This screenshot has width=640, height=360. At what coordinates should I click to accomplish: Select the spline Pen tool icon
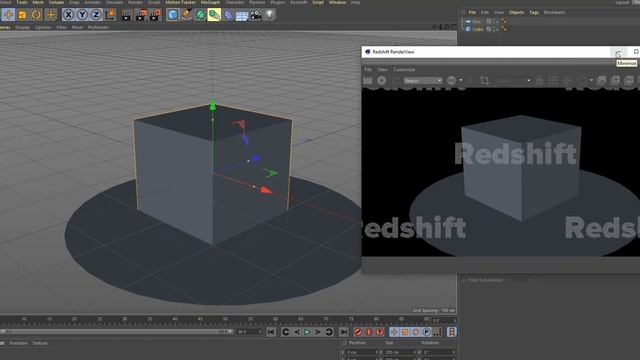(187, 15)
